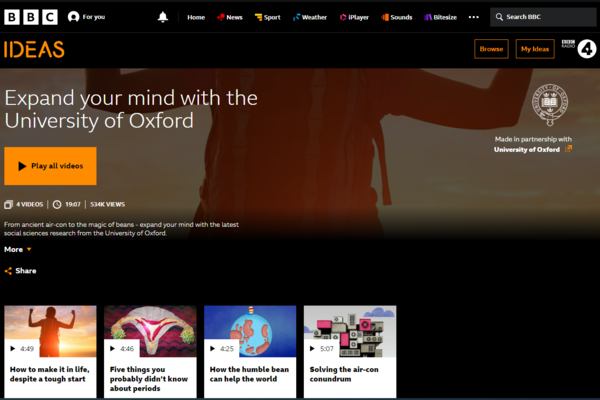Play the 4:46 periods video
The image size is (600, 400).
122,349
